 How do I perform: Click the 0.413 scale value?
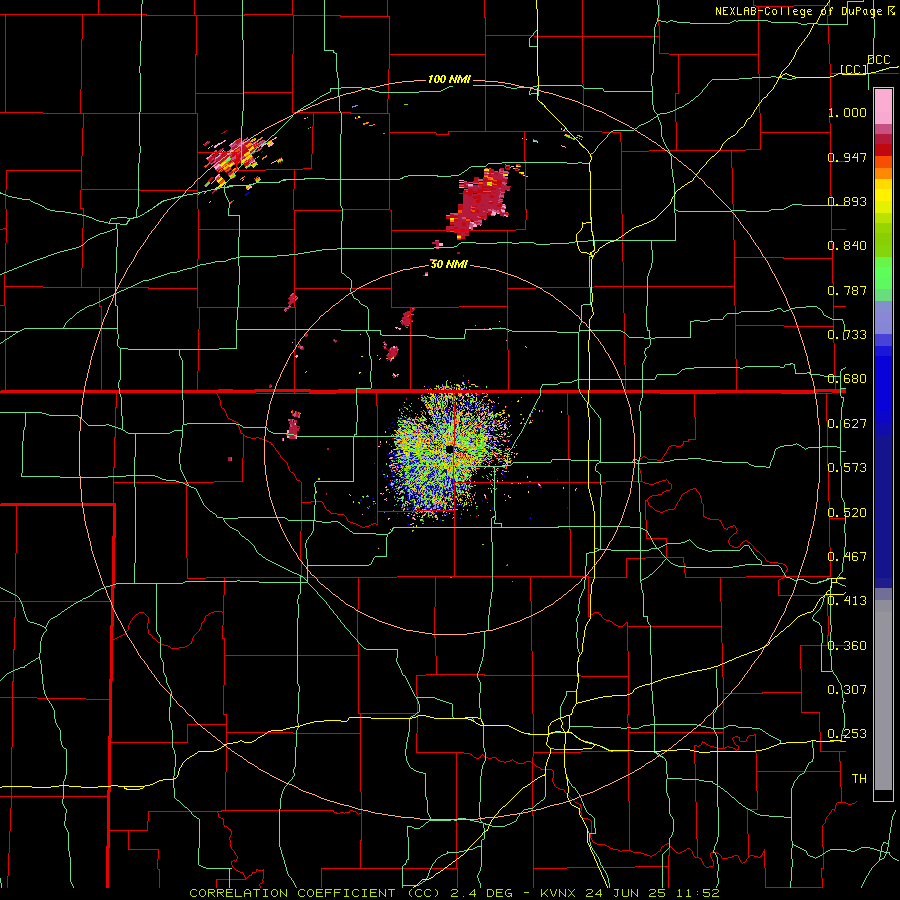coord(847,601)
